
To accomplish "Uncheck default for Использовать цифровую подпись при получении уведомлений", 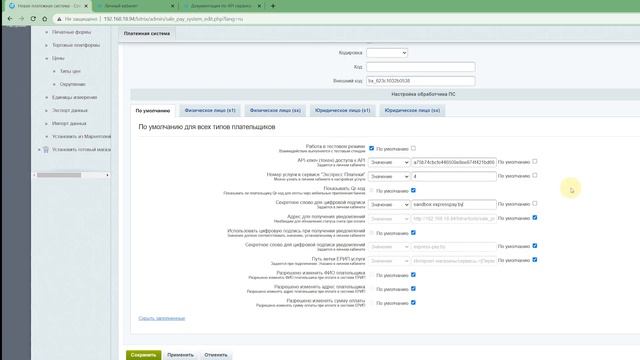I will click(x=413, y=233).
